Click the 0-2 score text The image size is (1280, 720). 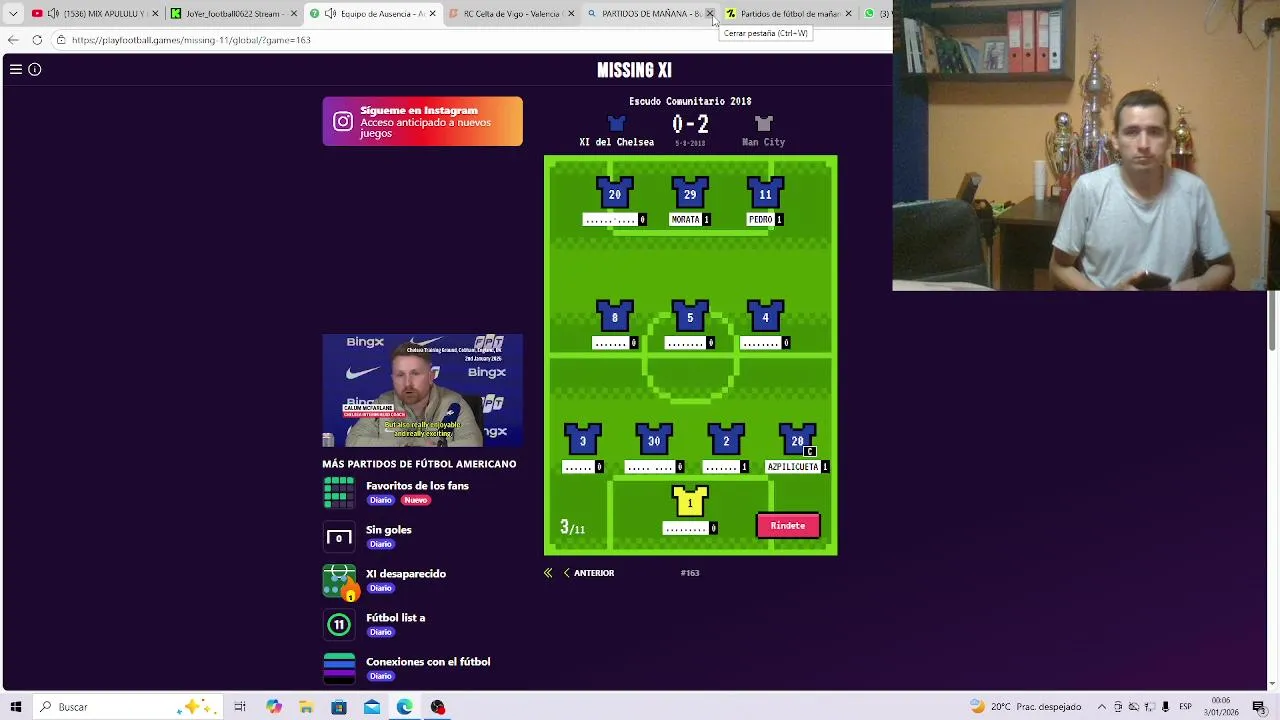690,124
